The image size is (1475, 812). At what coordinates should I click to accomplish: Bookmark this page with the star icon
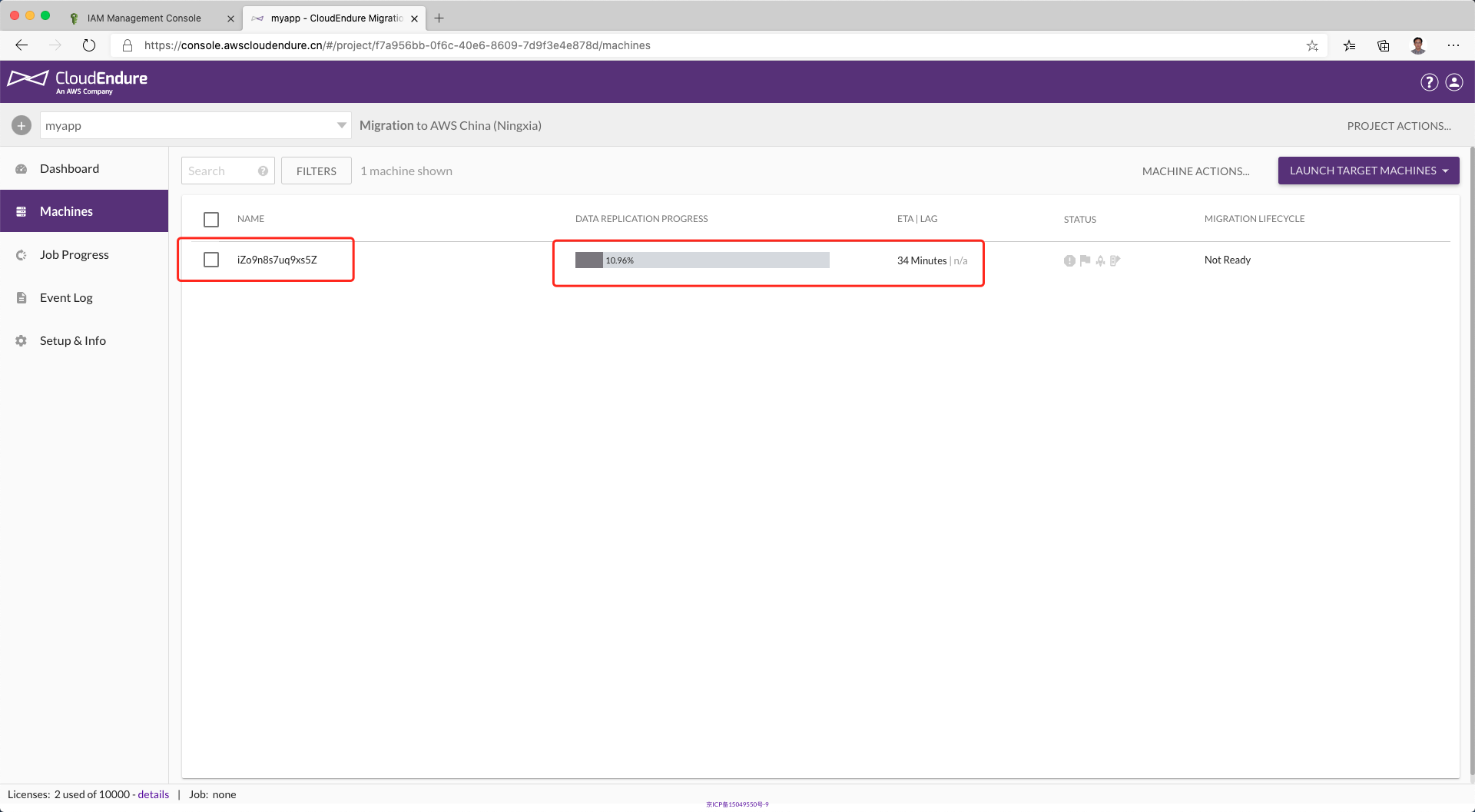tap(1312, 45)
